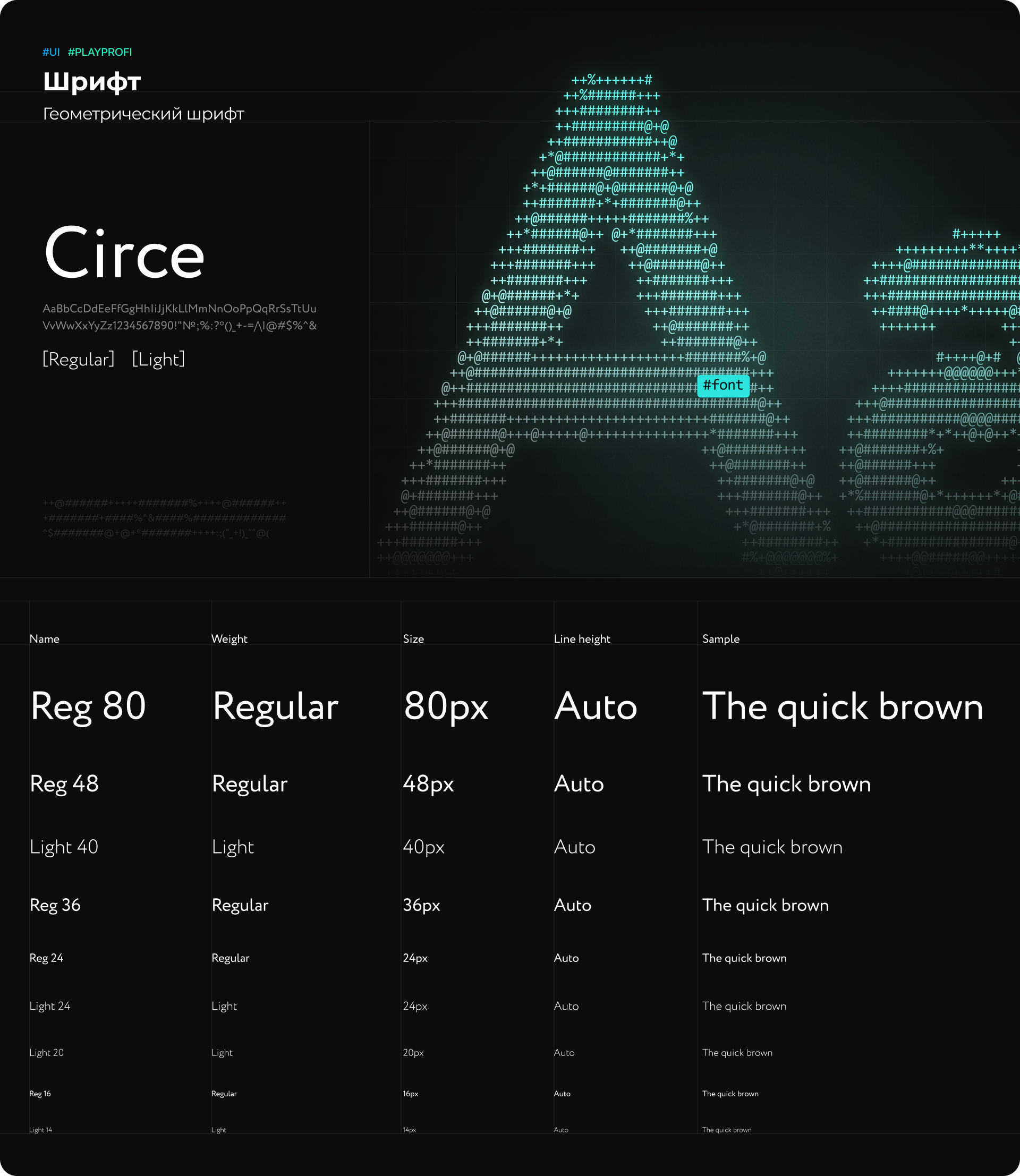1020x1176 pixels.
Task: Click the Reg 24 style name
Action: click(47, 958)
